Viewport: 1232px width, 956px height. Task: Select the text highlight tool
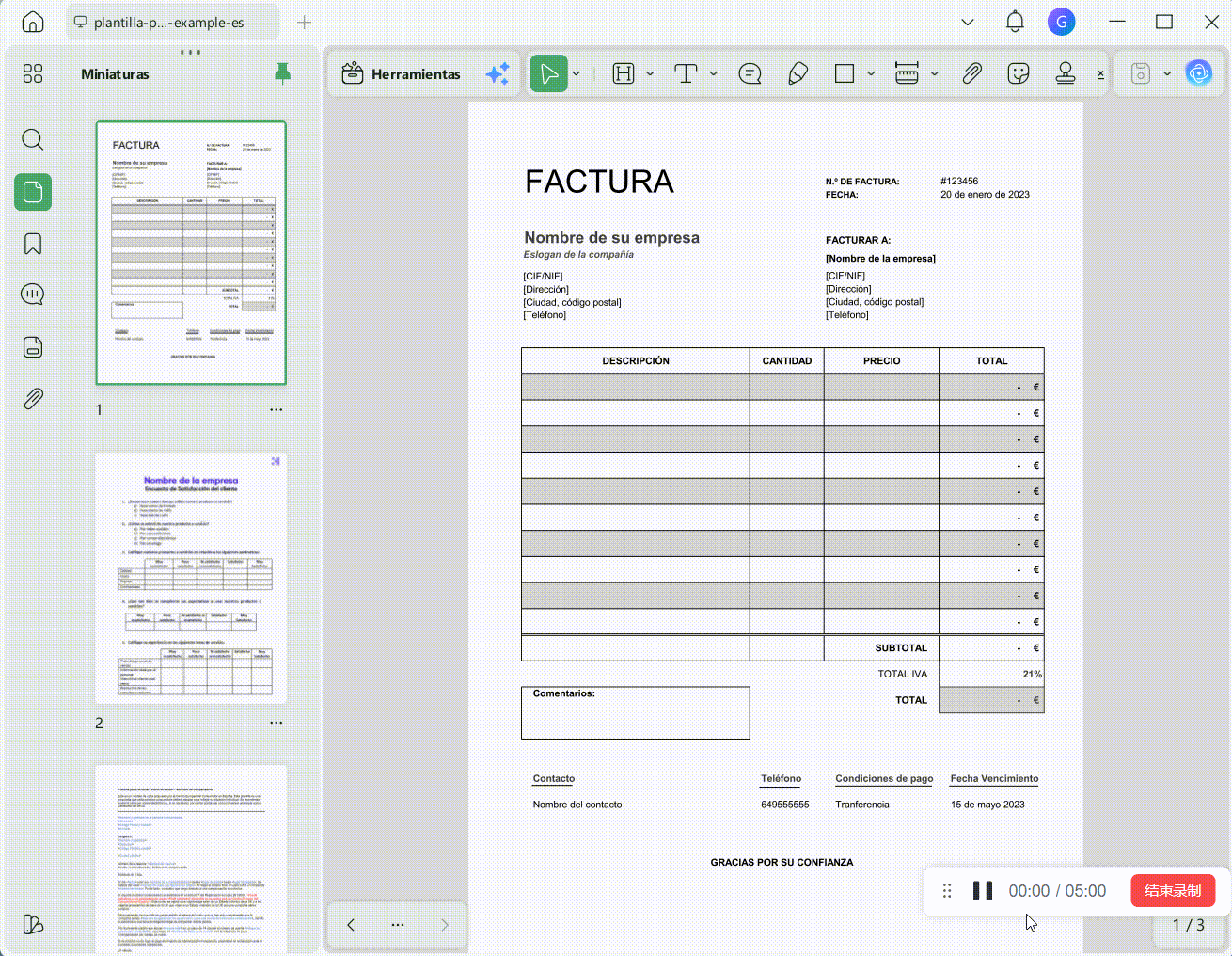point(624,73)
